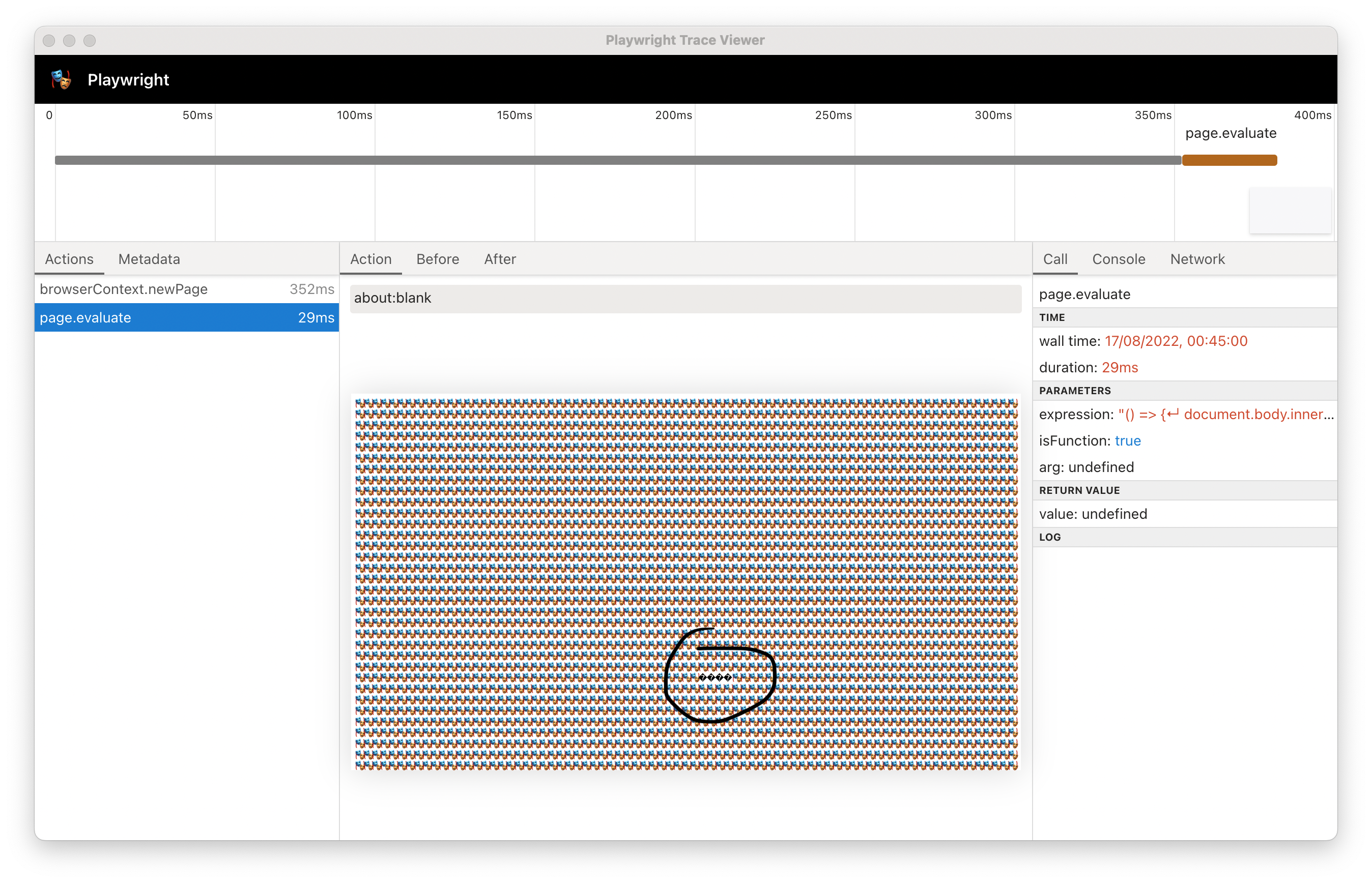Click the Playwright masks logo icon
1372x883 pixels.
click(x=60, y=80)
